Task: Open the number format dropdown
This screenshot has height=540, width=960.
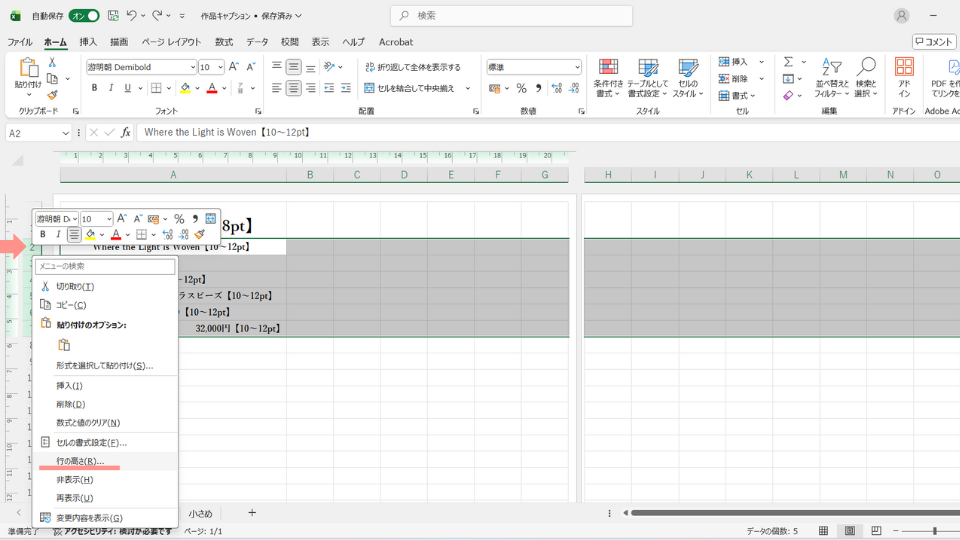Action: pyautogui.click(x=577, y=67)
